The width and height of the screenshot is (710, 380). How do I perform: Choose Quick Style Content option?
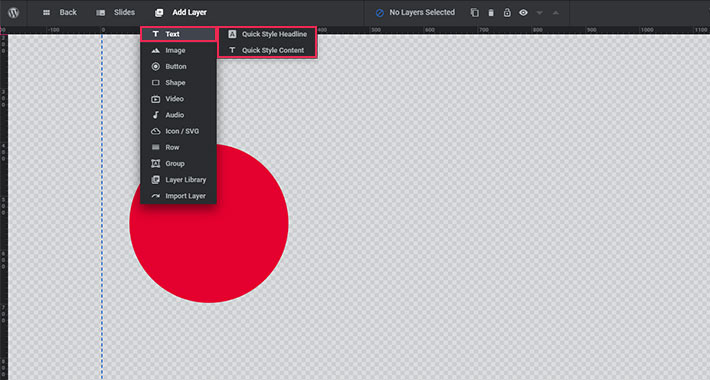click(x=267, y=50)
